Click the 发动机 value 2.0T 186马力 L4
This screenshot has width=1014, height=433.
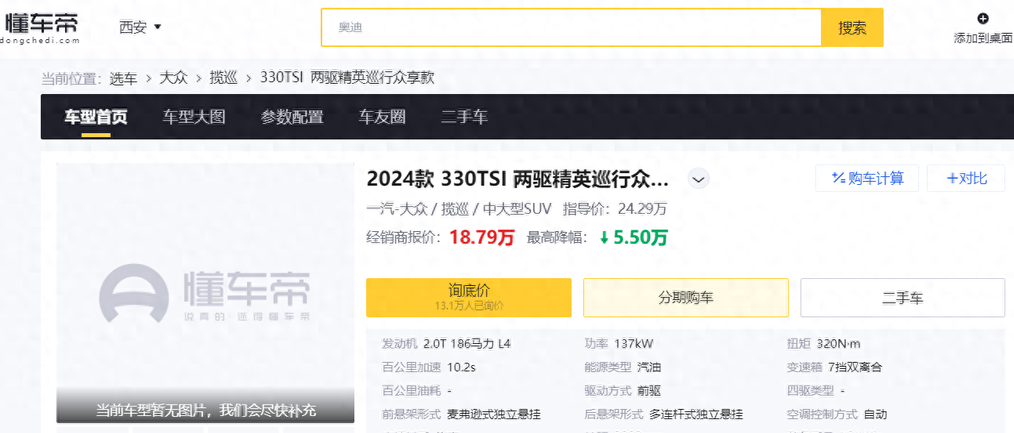coord(467,344)
